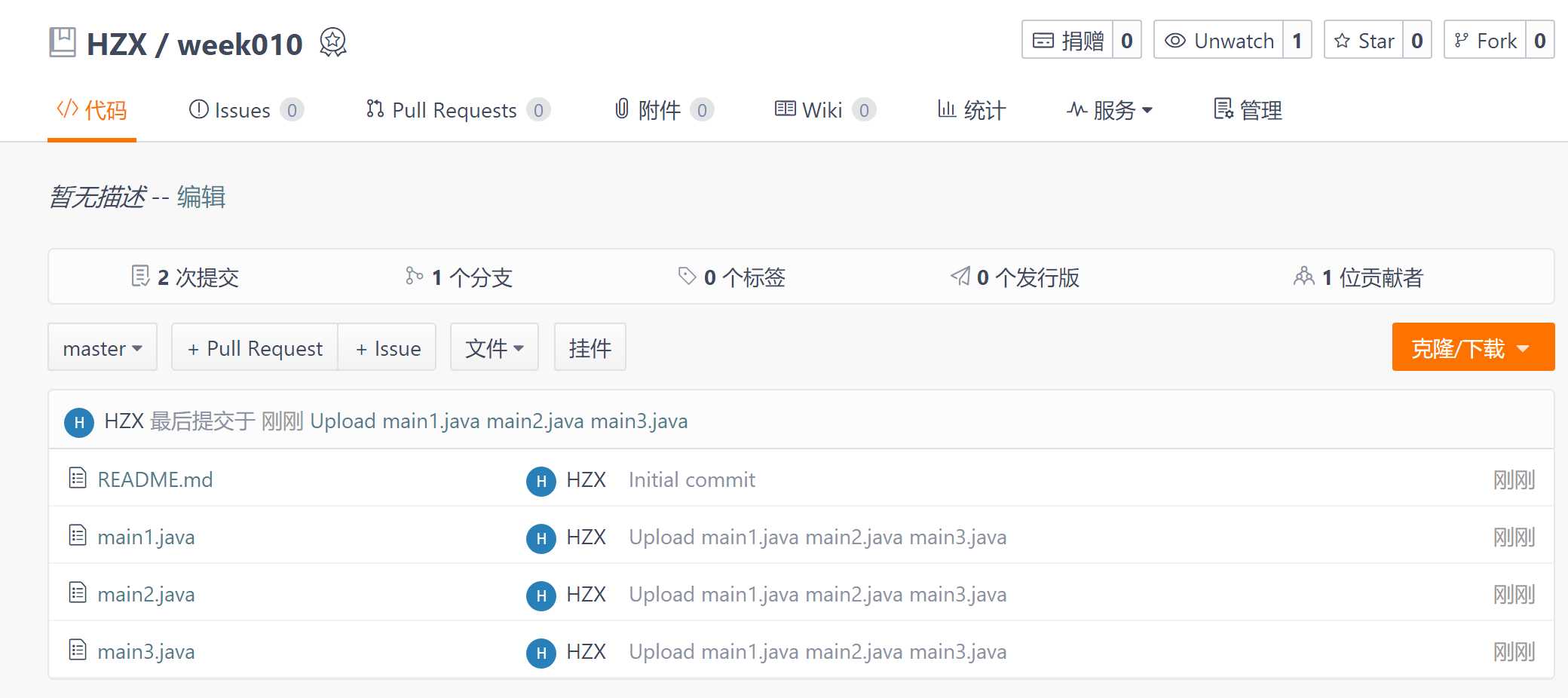The height and width of the screenshot is (698, 1568).
Task: Click the watcher count 1
Action: point(1297,40)
